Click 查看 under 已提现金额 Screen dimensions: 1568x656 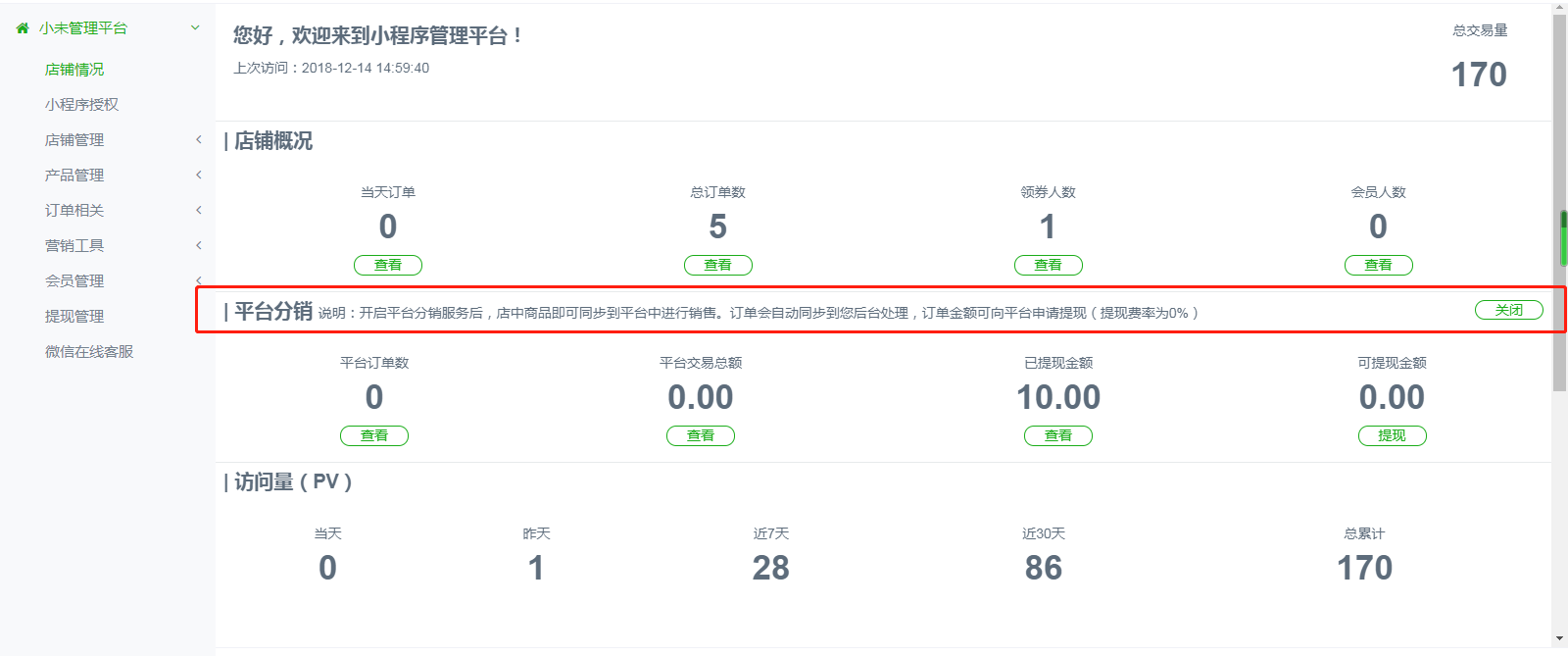point(1058,435)
